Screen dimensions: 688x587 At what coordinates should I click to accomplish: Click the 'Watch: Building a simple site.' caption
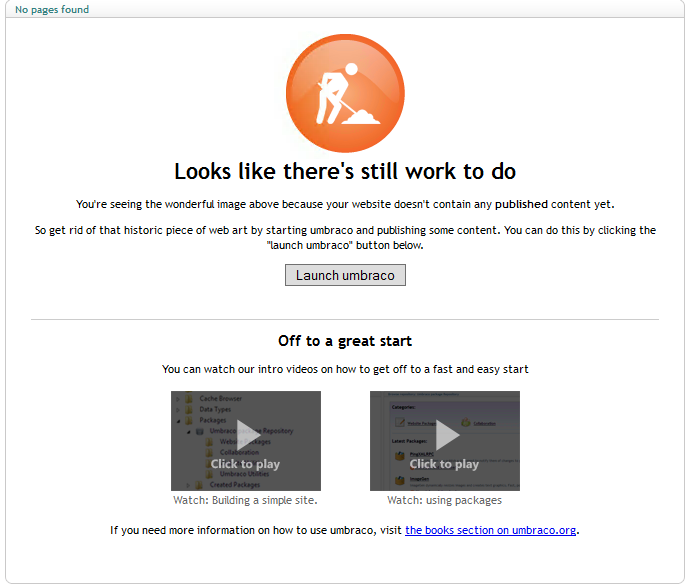coord(245,500)
